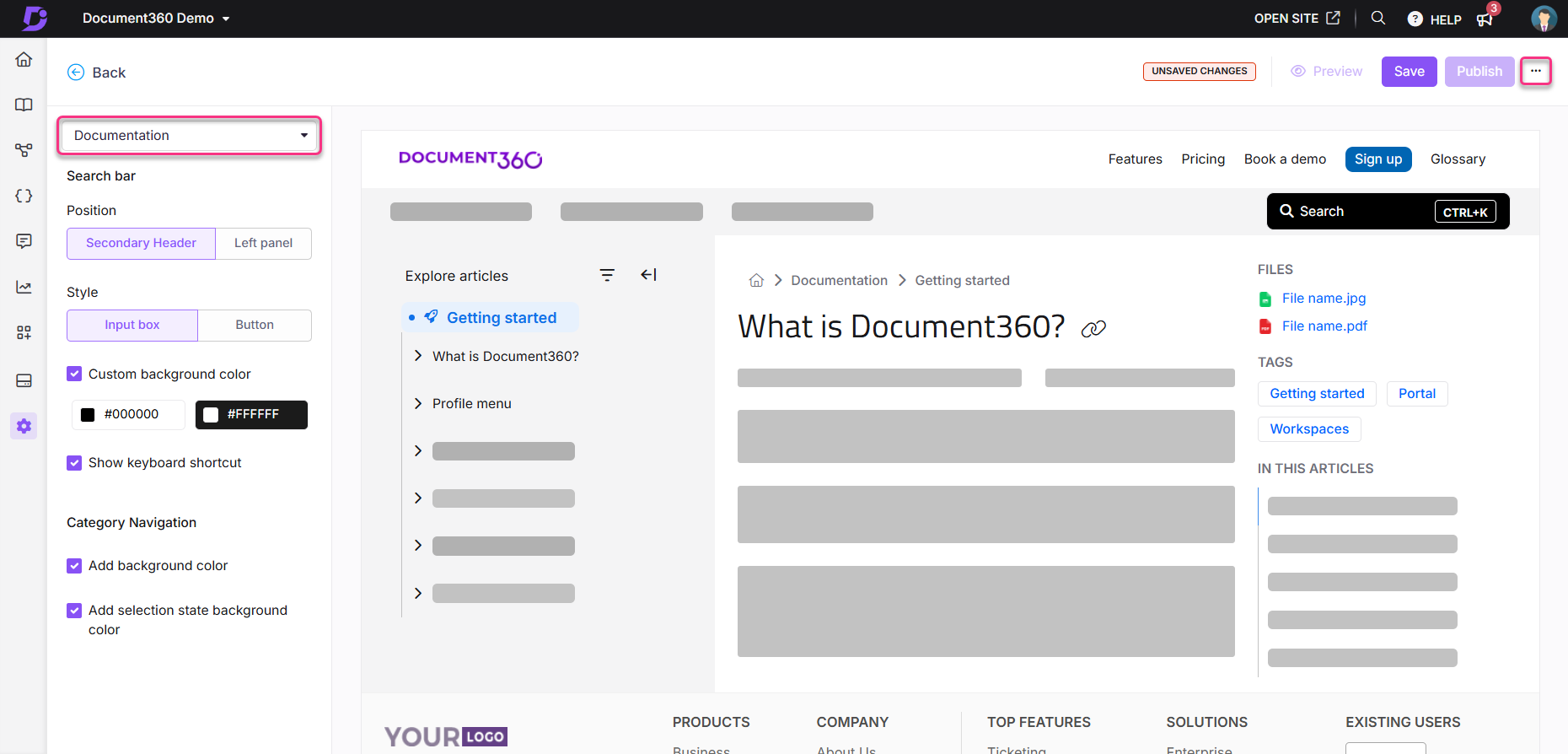Click the back arrow circle icon
The width and height of the screenshot is (1568, 754).
pyautogui.click(x=76, y=73)
